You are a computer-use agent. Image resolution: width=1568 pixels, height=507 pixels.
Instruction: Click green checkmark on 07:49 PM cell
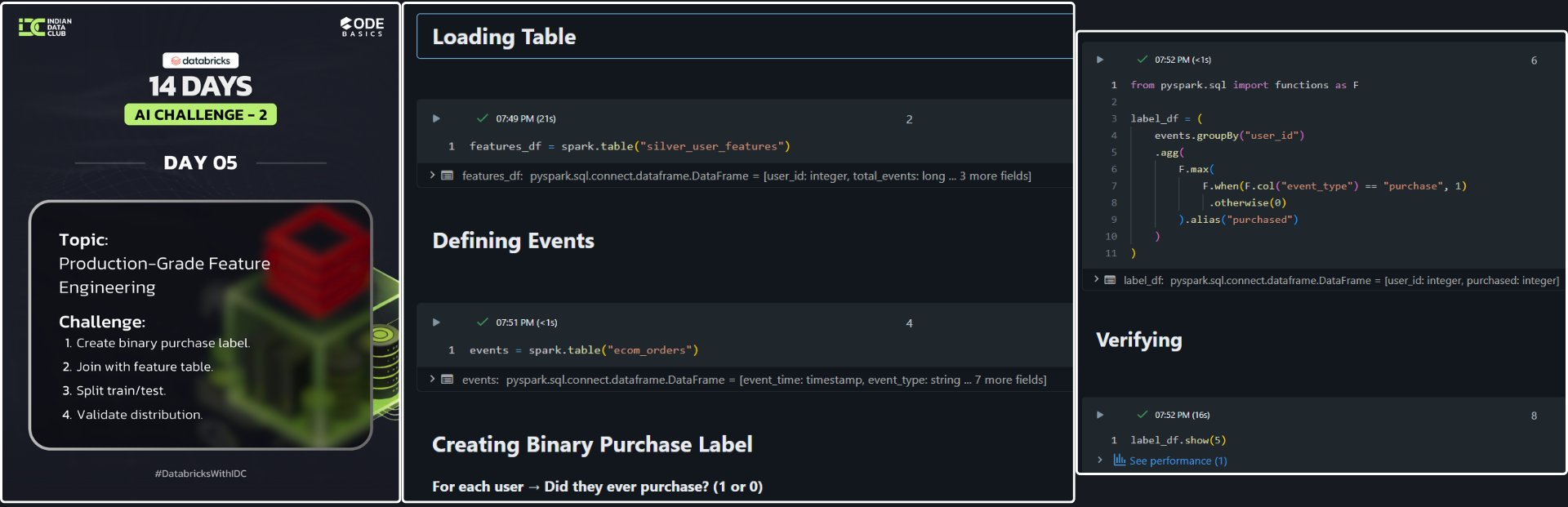point(482,118)
